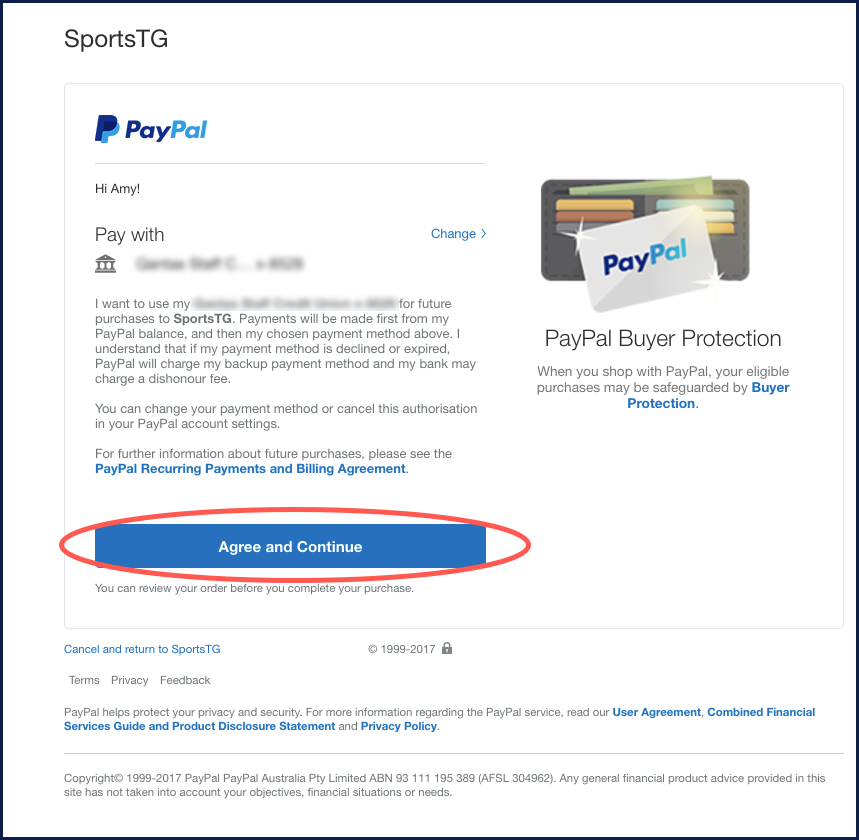
Task: Open PayPal Recurring Payments and Billing Agreement
Action: click(250, 468)
